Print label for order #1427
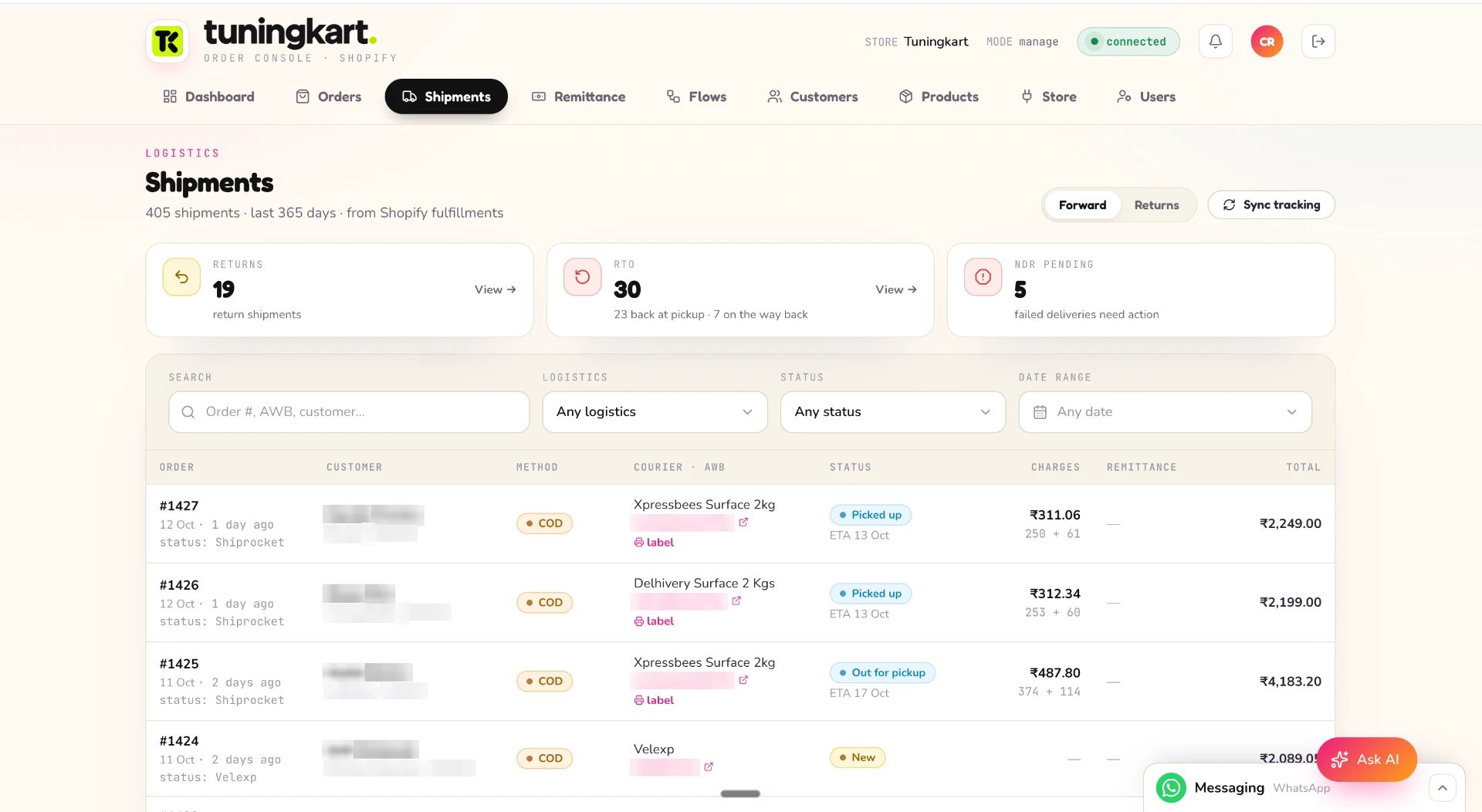Image resolution: width=1482 pixels, height=812 pixels. tap(654, 543)
